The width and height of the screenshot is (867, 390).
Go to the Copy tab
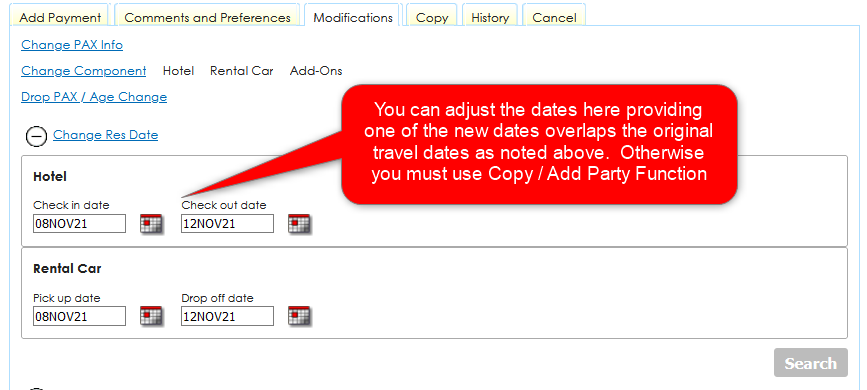tap(432, 17)
